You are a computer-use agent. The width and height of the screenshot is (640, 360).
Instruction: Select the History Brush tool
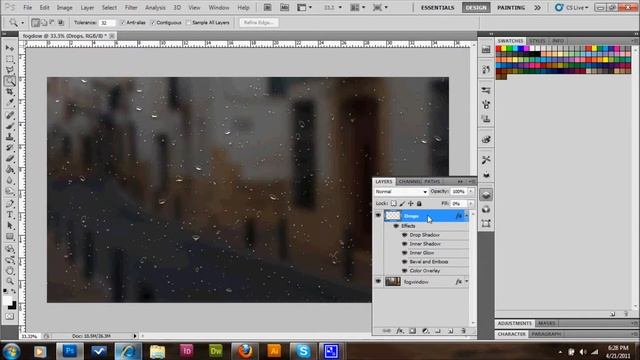10,148
